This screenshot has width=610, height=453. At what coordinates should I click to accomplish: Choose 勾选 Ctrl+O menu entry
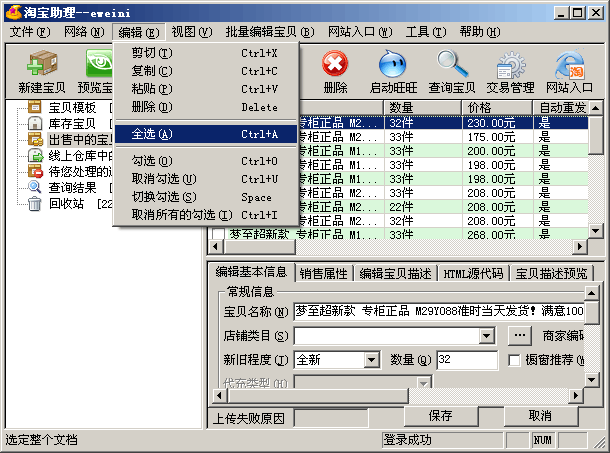(x=206, y=161)
